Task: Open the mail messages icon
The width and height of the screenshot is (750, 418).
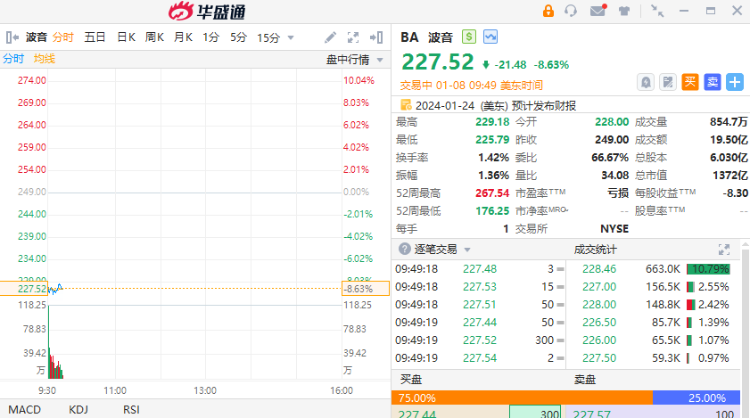Action: click(598, 10)
